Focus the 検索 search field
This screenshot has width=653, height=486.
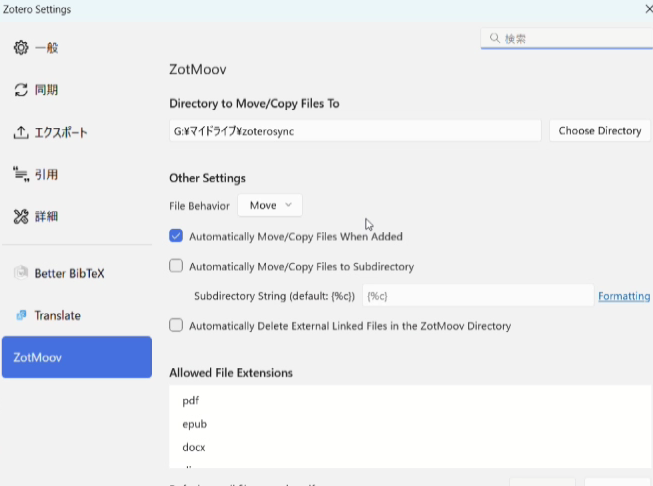567,38
